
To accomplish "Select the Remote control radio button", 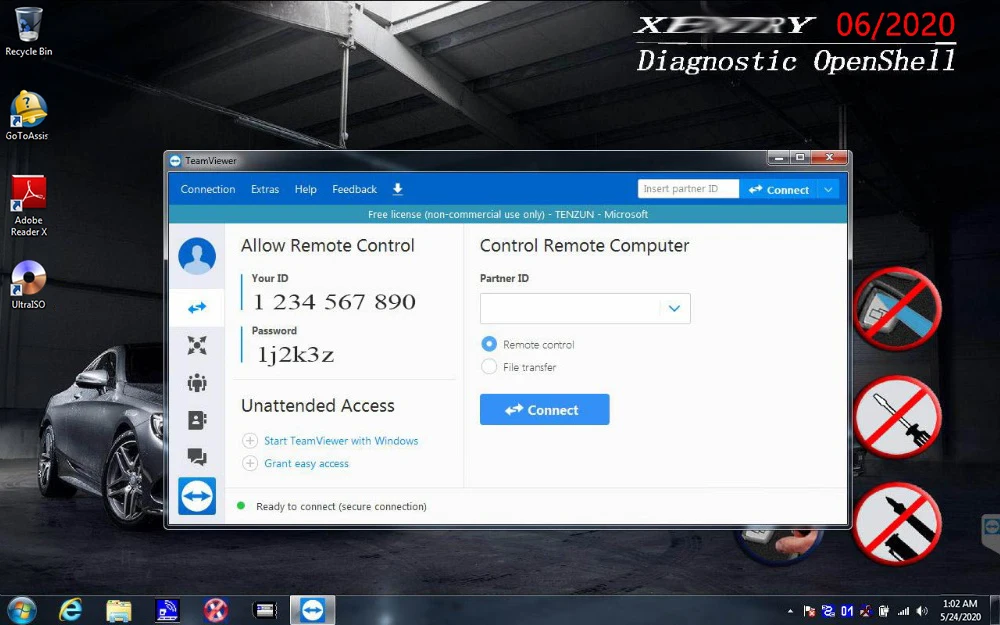I will (x=489, y=344).
